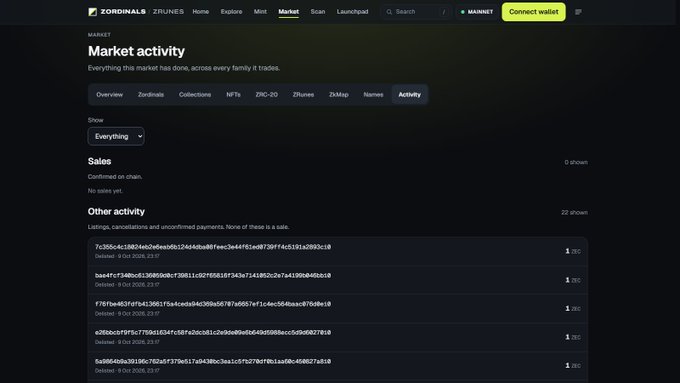Switch to the ZRC-20 tab
Screen dimensions: 680x383
pyautogui.click(x=266, y=95)
